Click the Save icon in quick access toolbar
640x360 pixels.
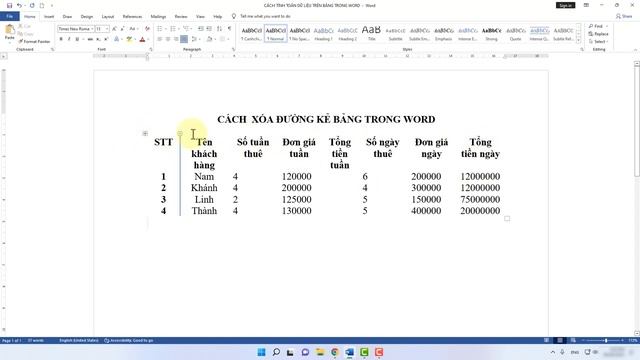pos(9,5)
